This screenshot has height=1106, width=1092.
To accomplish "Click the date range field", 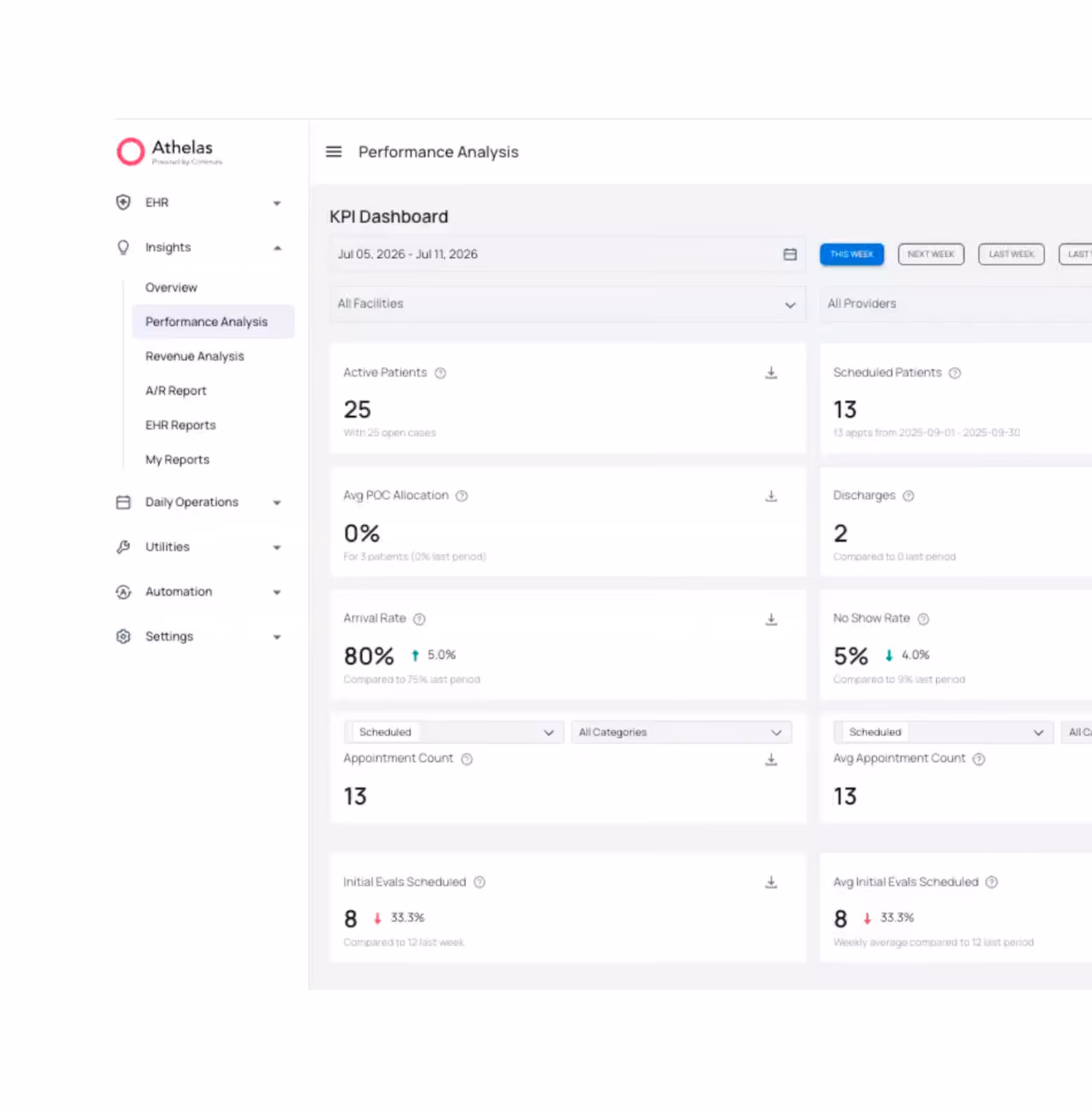I will (x=567, y=254).
